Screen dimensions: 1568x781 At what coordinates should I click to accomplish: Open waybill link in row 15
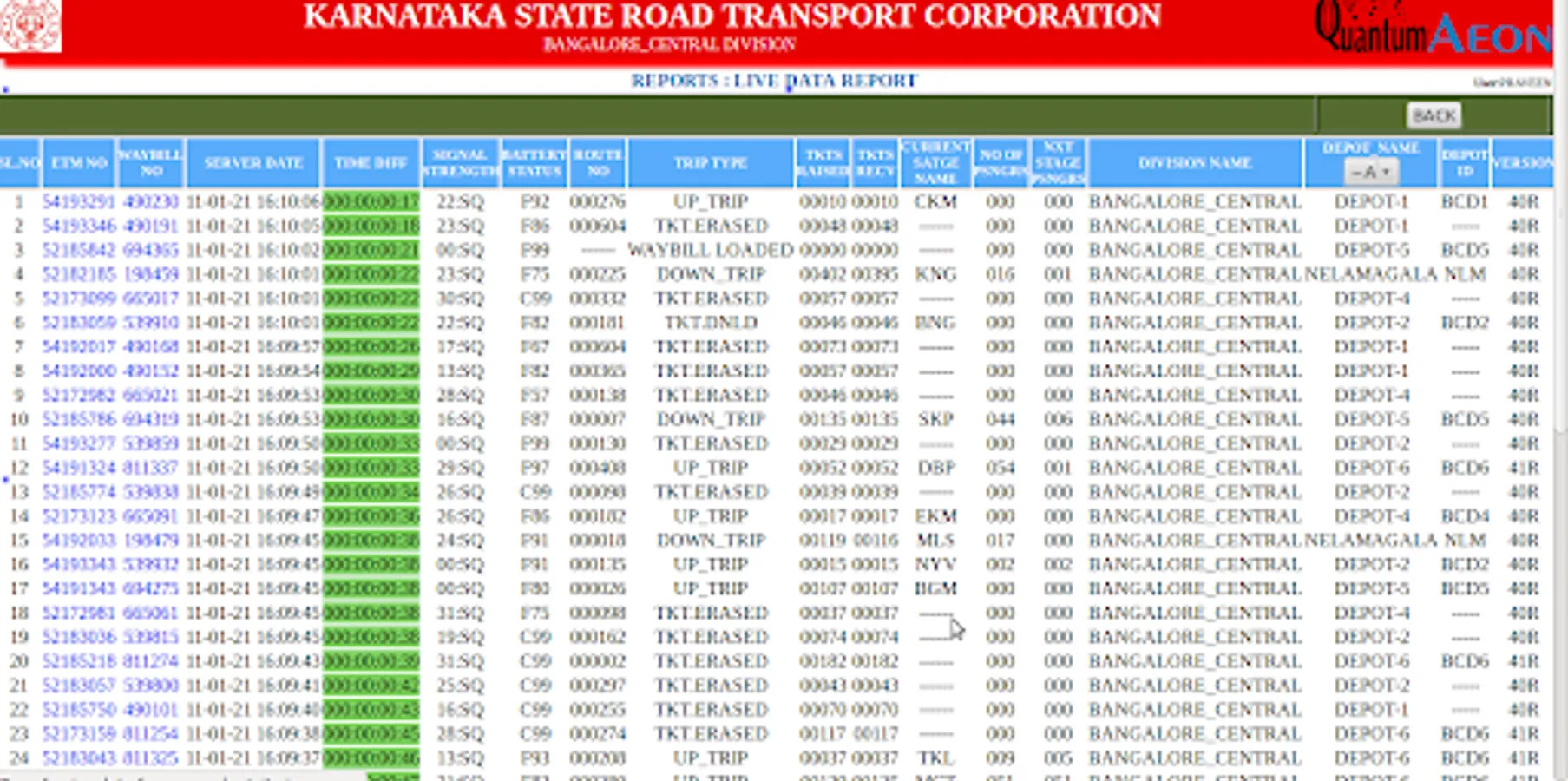point(150,541)
